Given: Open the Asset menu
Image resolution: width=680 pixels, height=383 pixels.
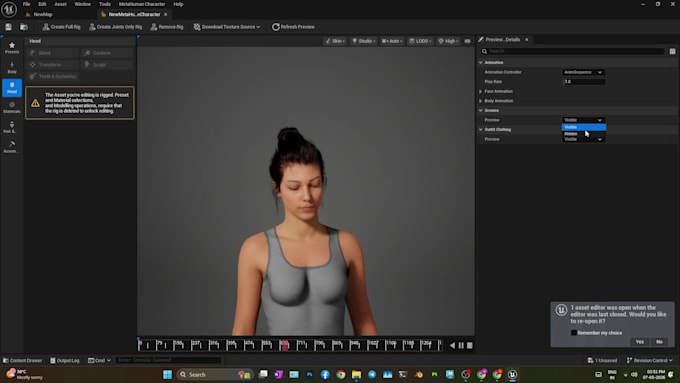Looking at the screenshot, I should point(60,4).
